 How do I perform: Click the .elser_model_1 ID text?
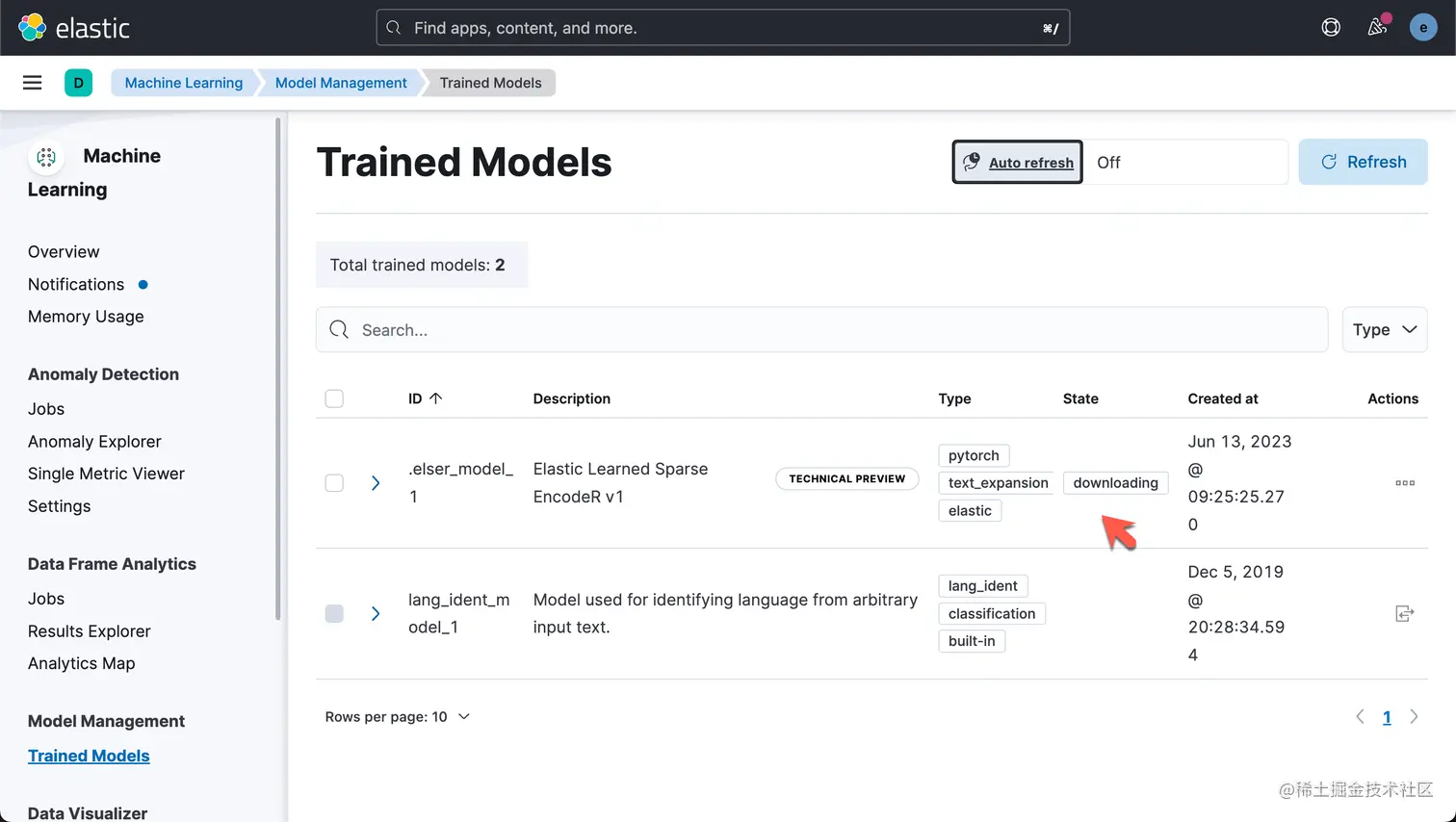(460, 483)
